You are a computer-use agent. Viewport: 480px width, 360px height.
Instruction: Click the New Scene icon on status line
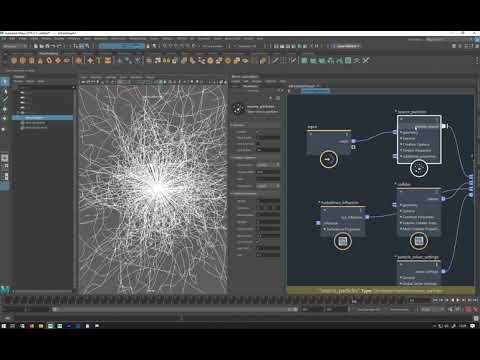[35, 46]
